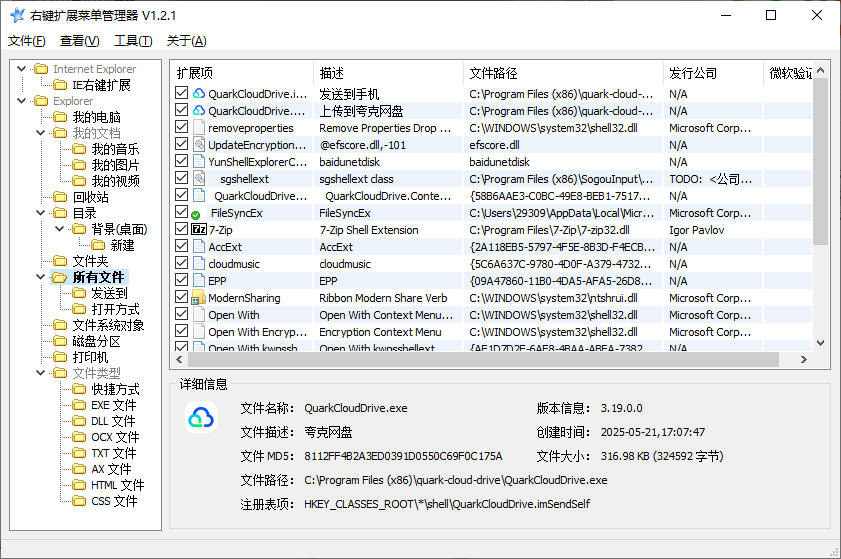
Task: Click the 快捷方式 folder icon
Action: tap(79, 389)
